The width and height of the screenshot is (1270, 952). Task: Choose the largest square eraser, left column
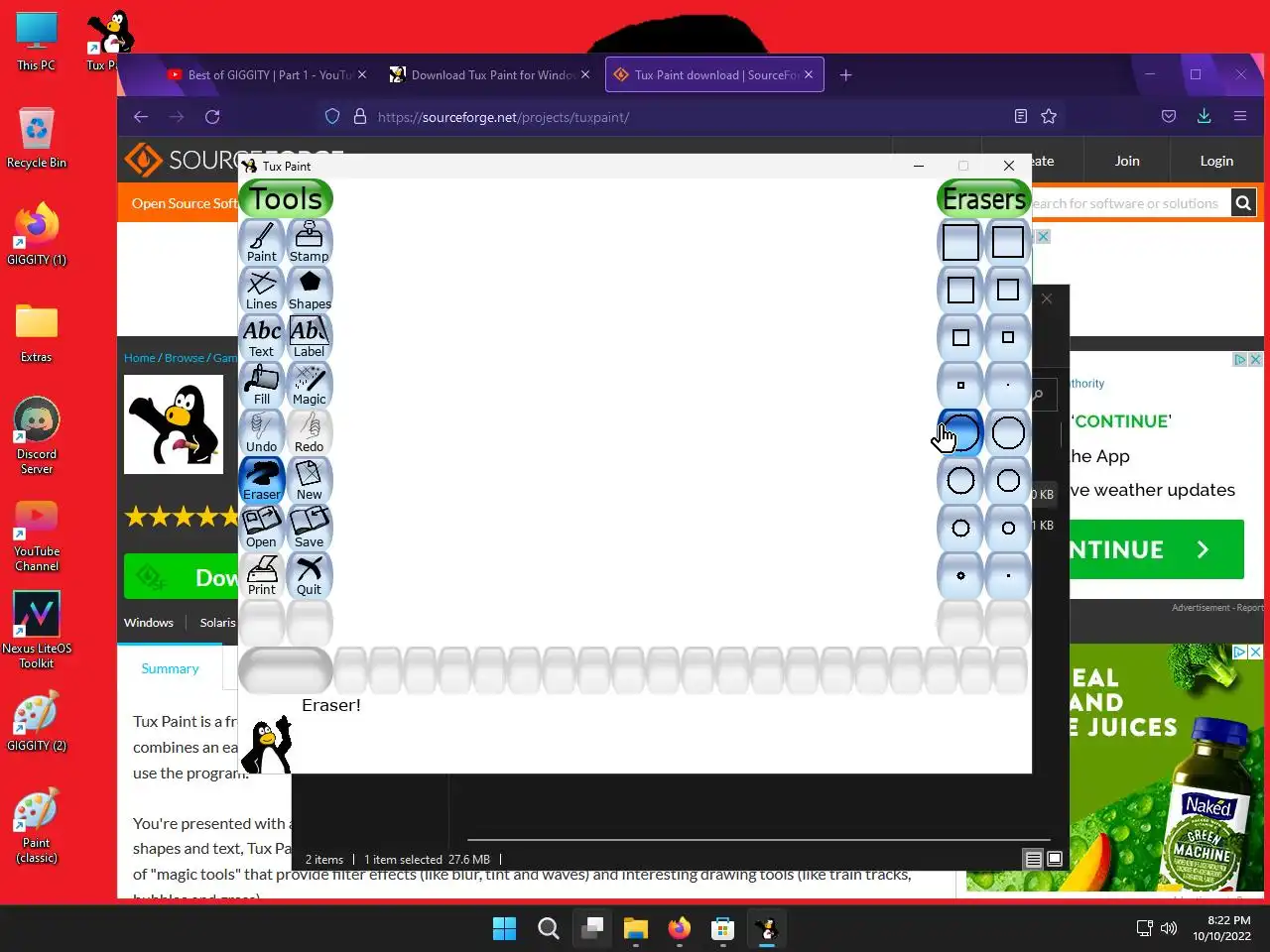coord(960,242)
